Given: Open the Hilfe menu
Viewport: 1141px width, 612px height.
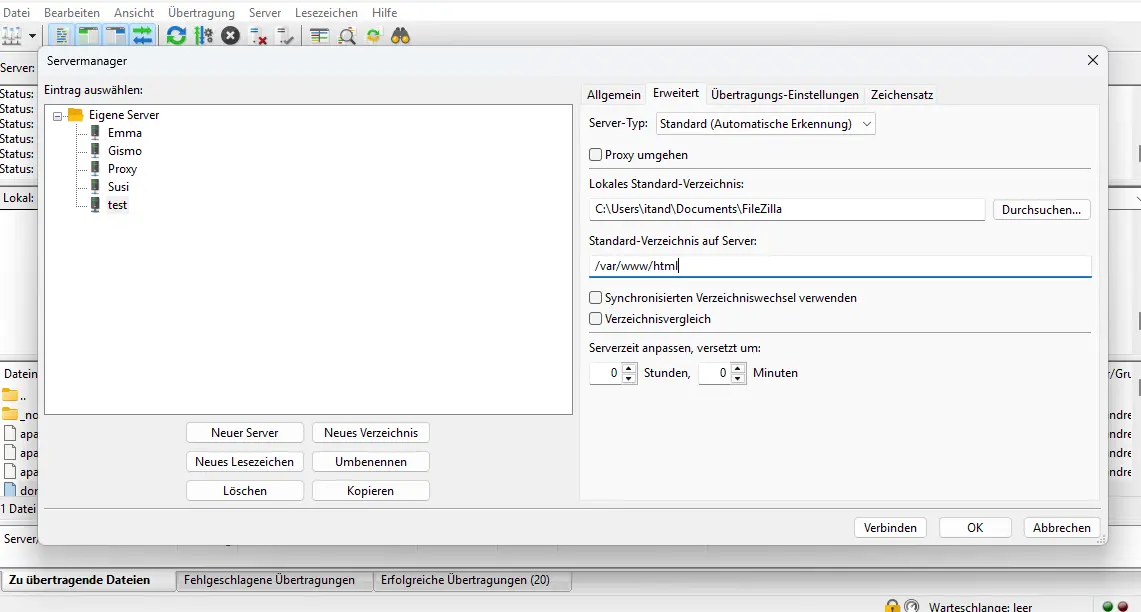Looking at the screenshot, I should pyautogui.click(x=384, y=12).
